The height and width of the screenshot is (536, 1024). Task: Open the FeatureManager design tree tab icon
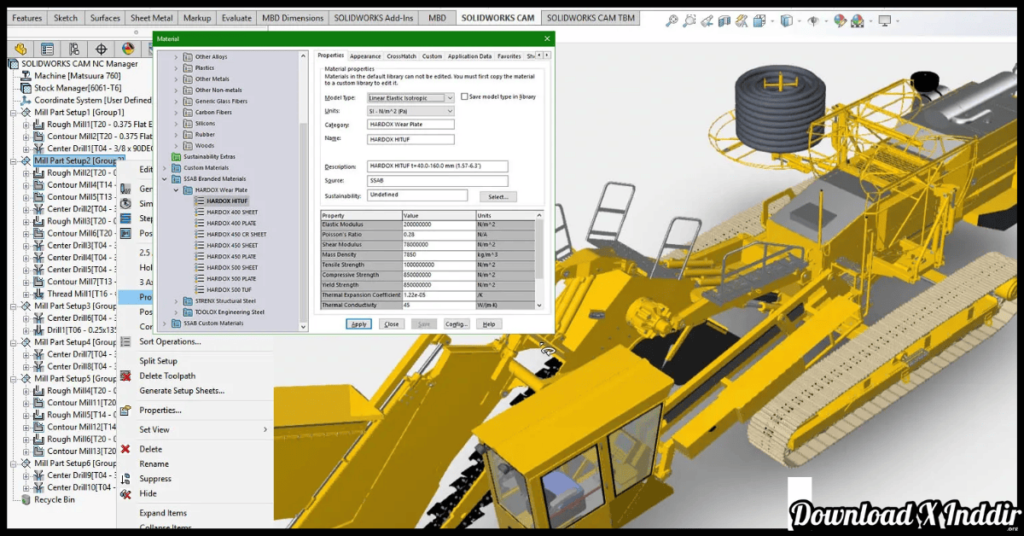(21, 49)
